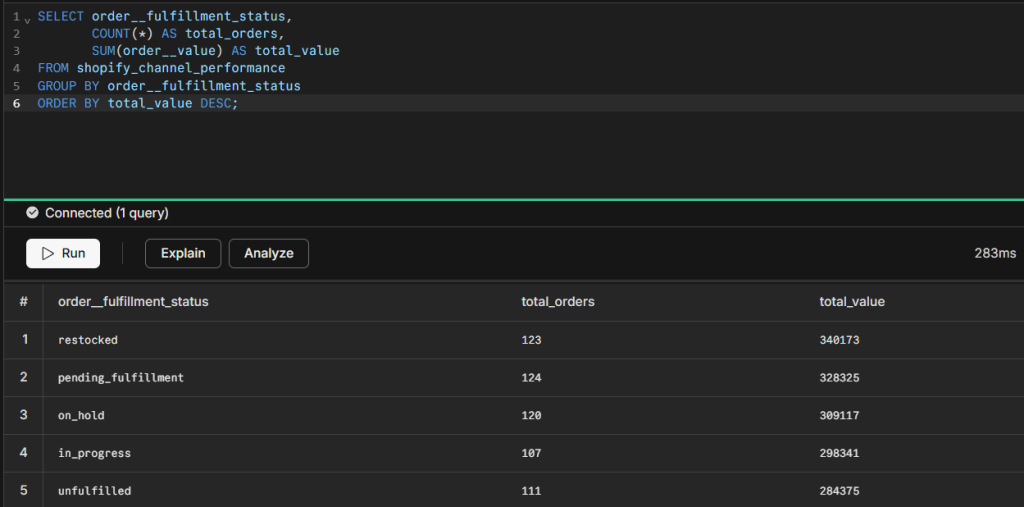Screen dimensions: 1024x507
Task: Click the DESC keyword in editor
Action: (216, 103)
